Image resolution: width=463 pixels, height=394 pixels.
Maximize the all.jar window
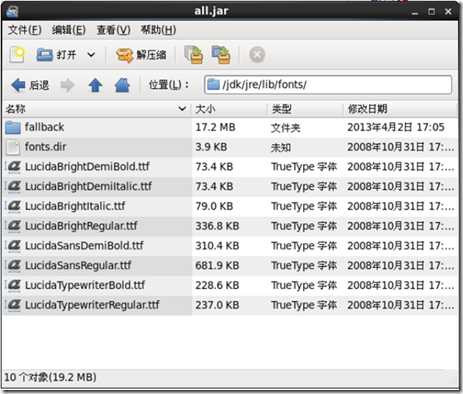[432, 12]
